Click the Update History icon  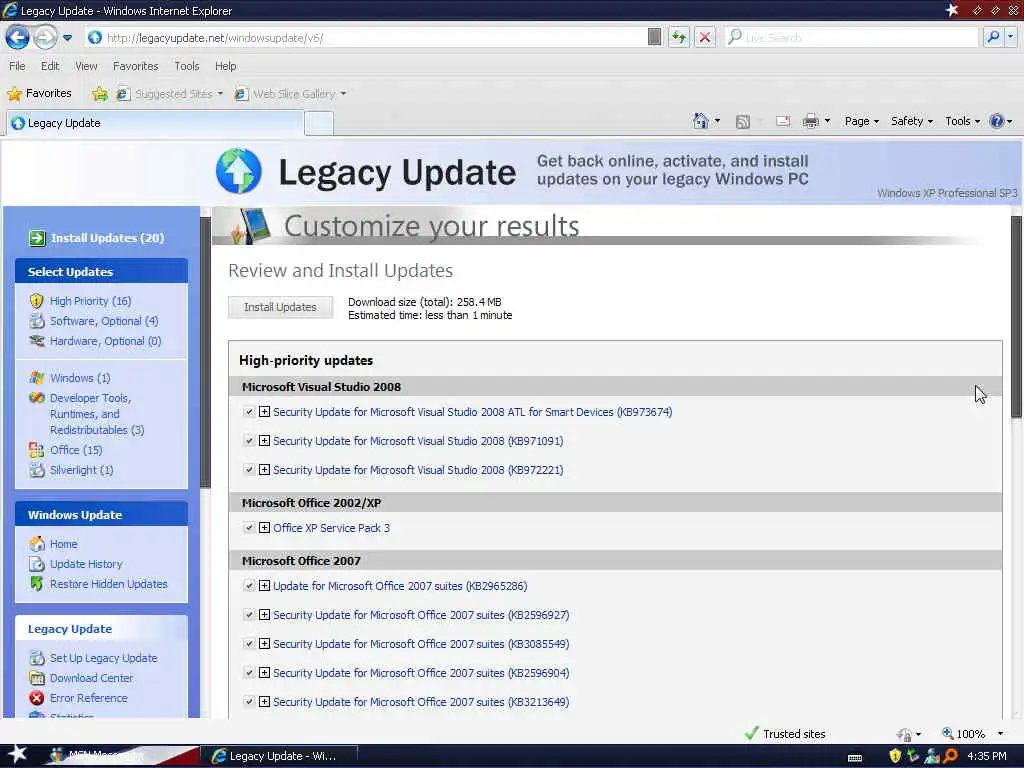click(37, 564)
